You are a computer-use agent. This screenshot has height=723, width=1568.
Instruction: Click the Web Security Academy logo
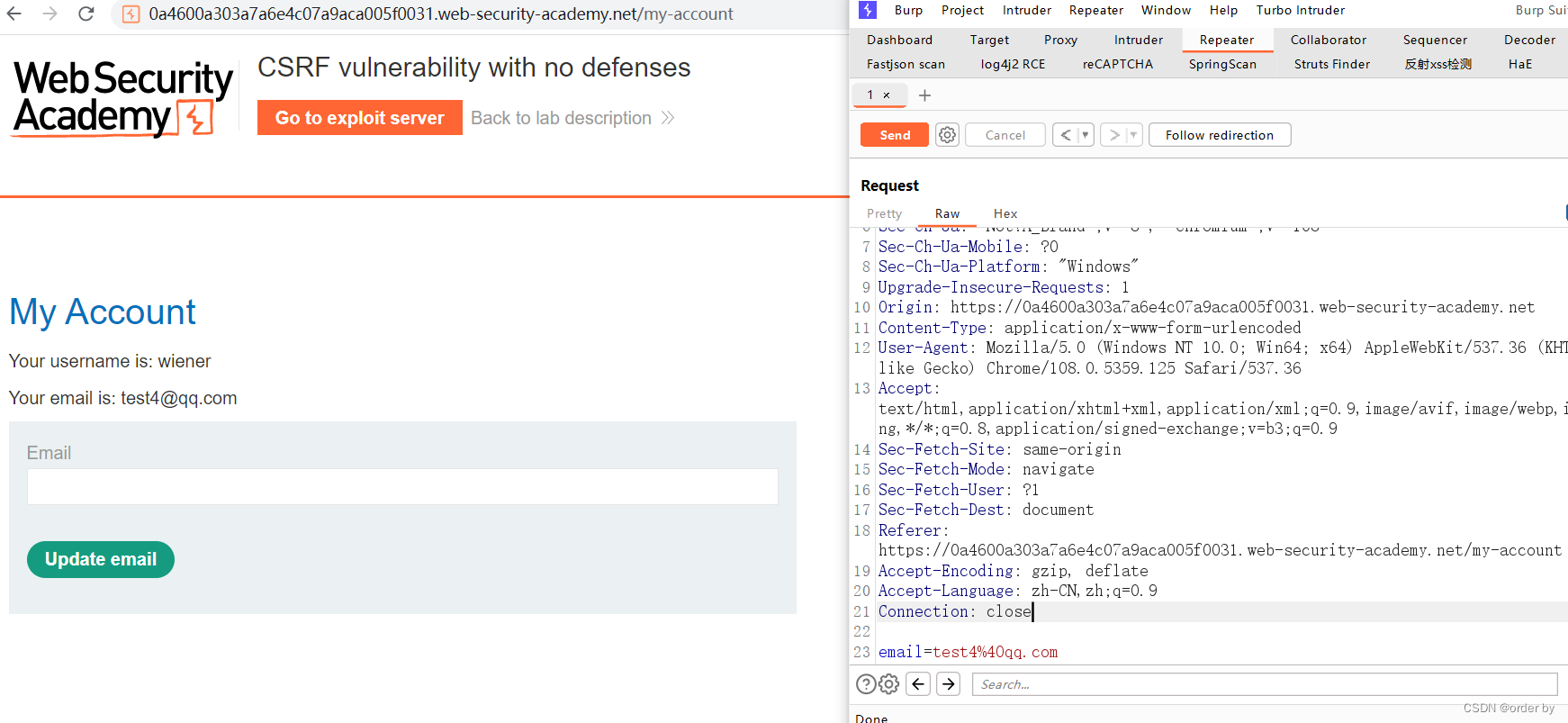(x=122, y=98)
